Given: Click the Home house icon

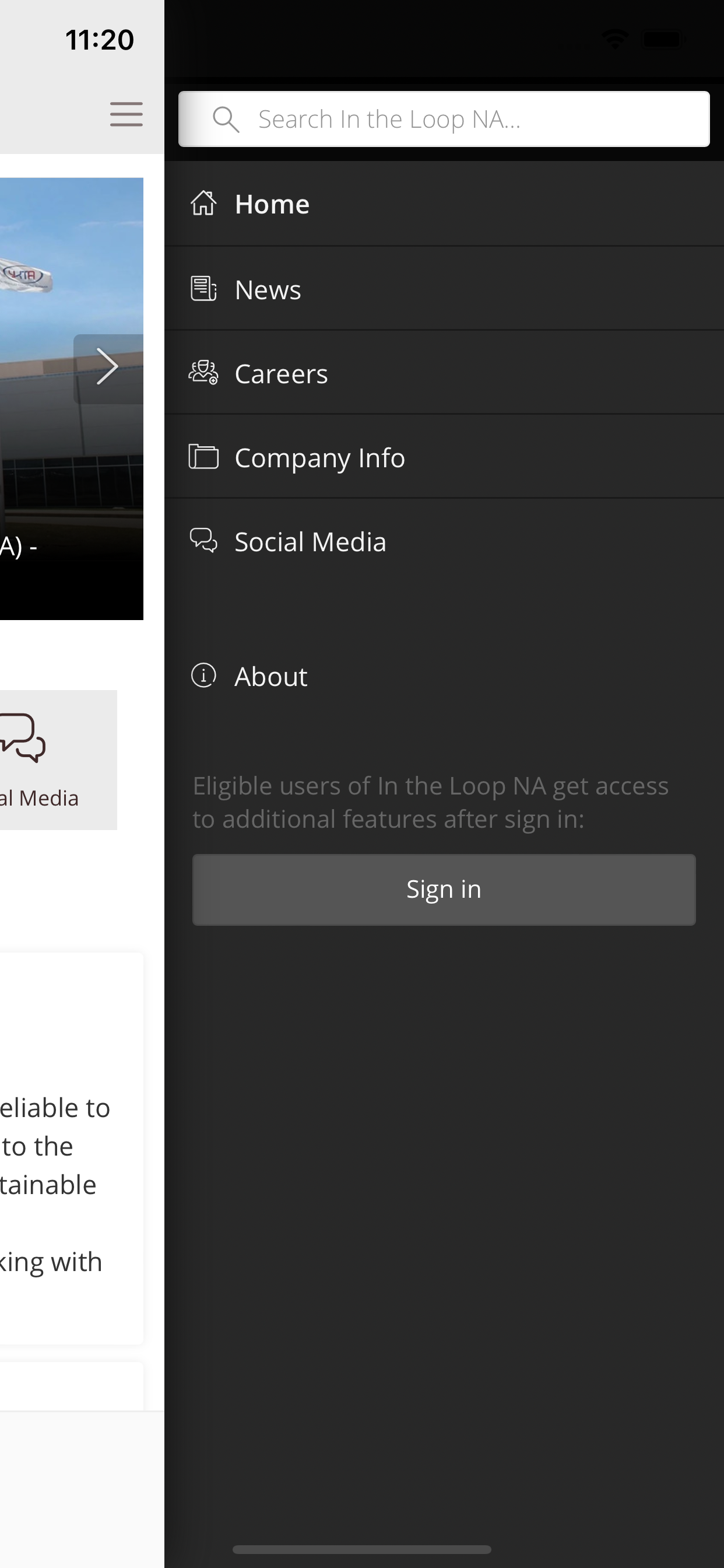Looking at the screenshot, I should [203, 204].
